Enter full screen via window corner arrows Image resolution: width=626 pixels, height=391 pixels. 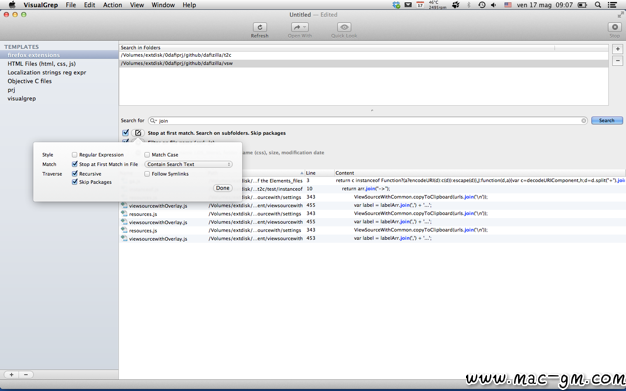620,15
